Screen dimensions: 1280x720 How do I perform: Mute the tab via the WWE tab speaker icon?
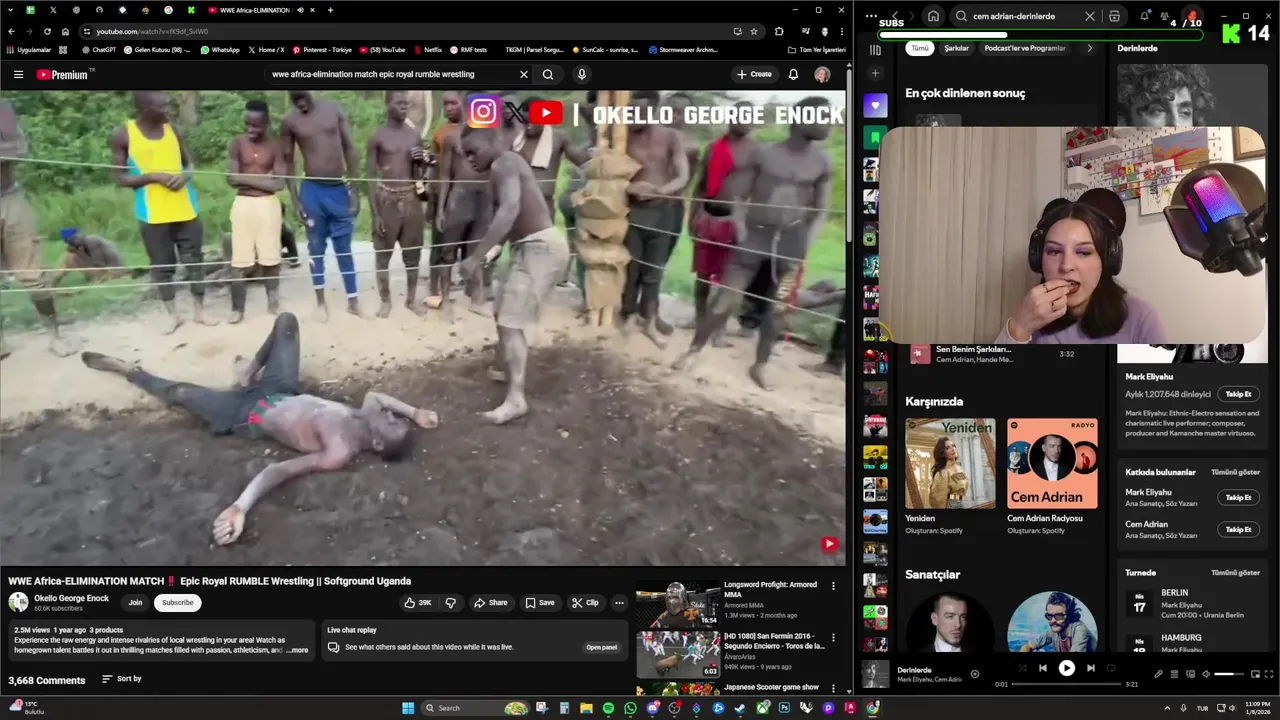click(x=299, y=10)
